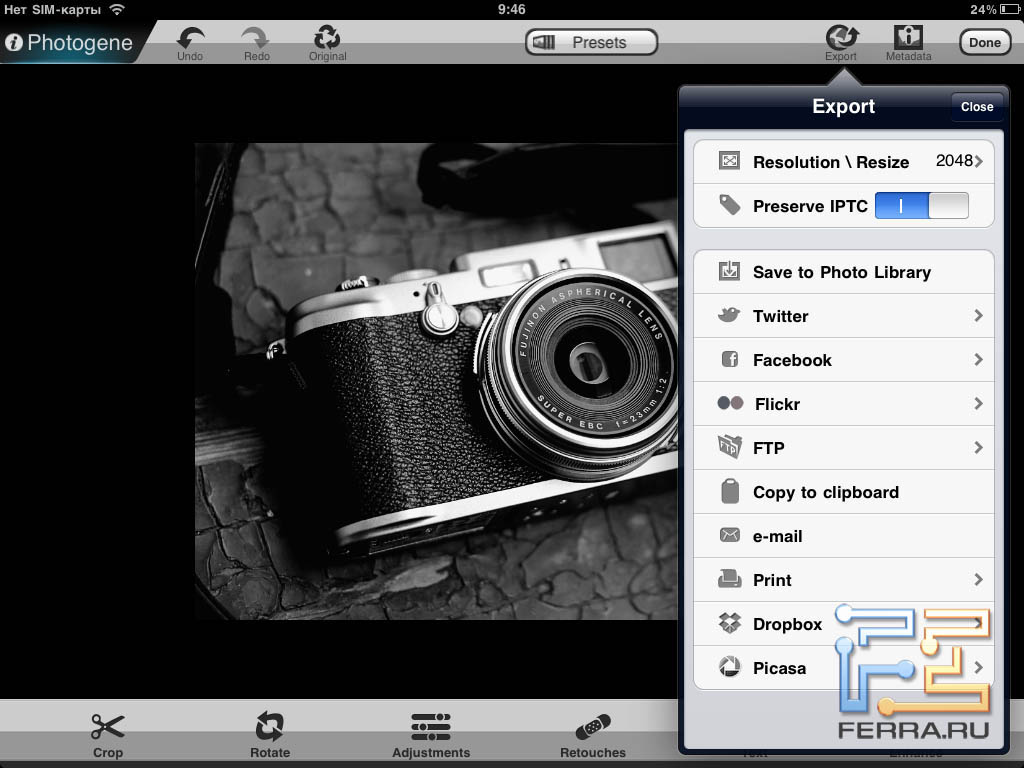Viewport: 1024px width, 768px height.
Task: Send photo via e-mail option
Action: tap(778, 536)
